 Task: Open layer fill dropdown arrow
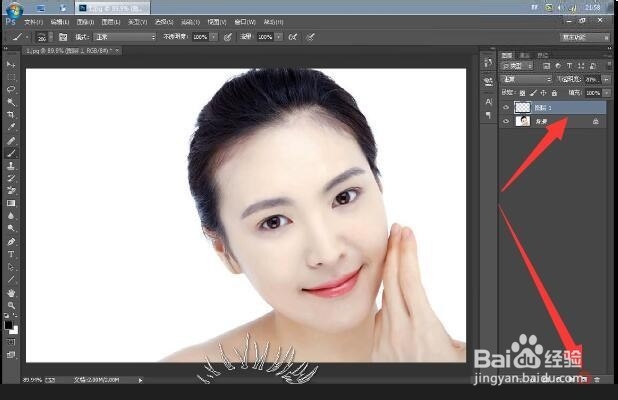tap(606, 93)
